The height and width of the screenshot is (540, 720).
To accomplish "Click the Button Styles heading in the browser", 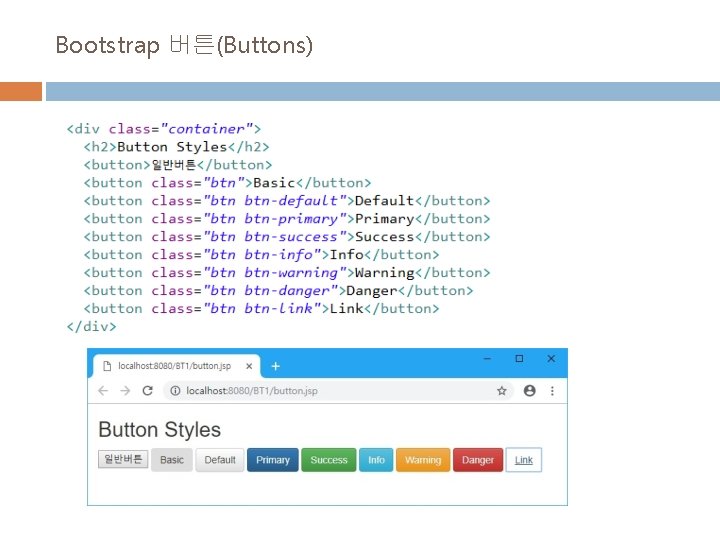I will (160, 430).
